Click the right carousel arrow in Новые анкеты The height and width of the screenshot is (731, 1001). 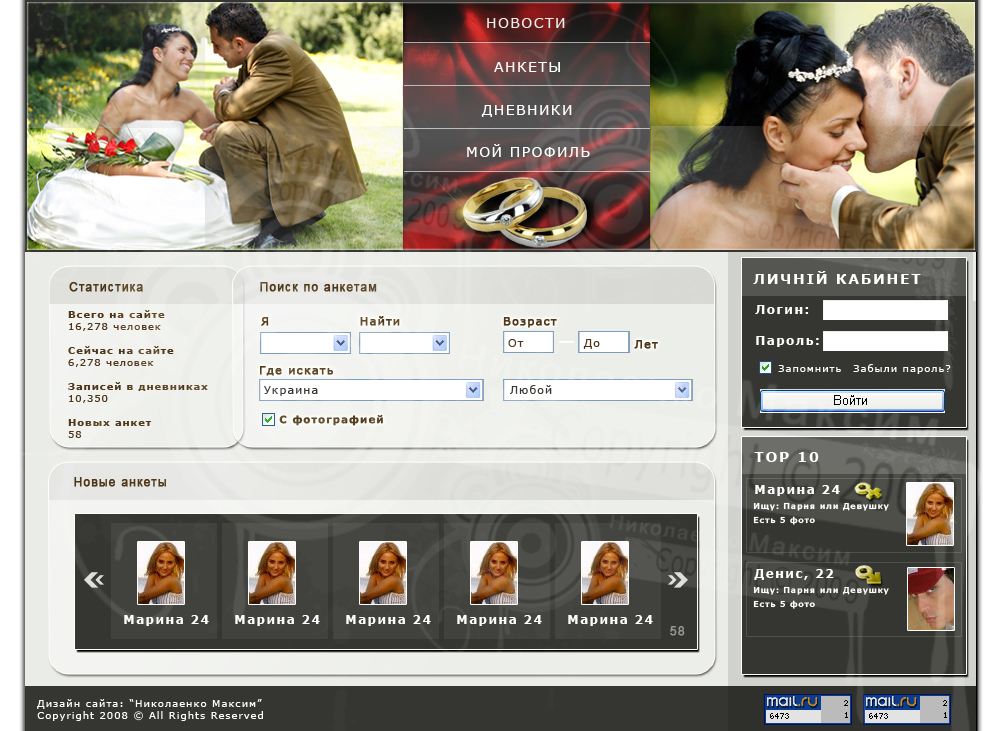[x=678, y=580]
